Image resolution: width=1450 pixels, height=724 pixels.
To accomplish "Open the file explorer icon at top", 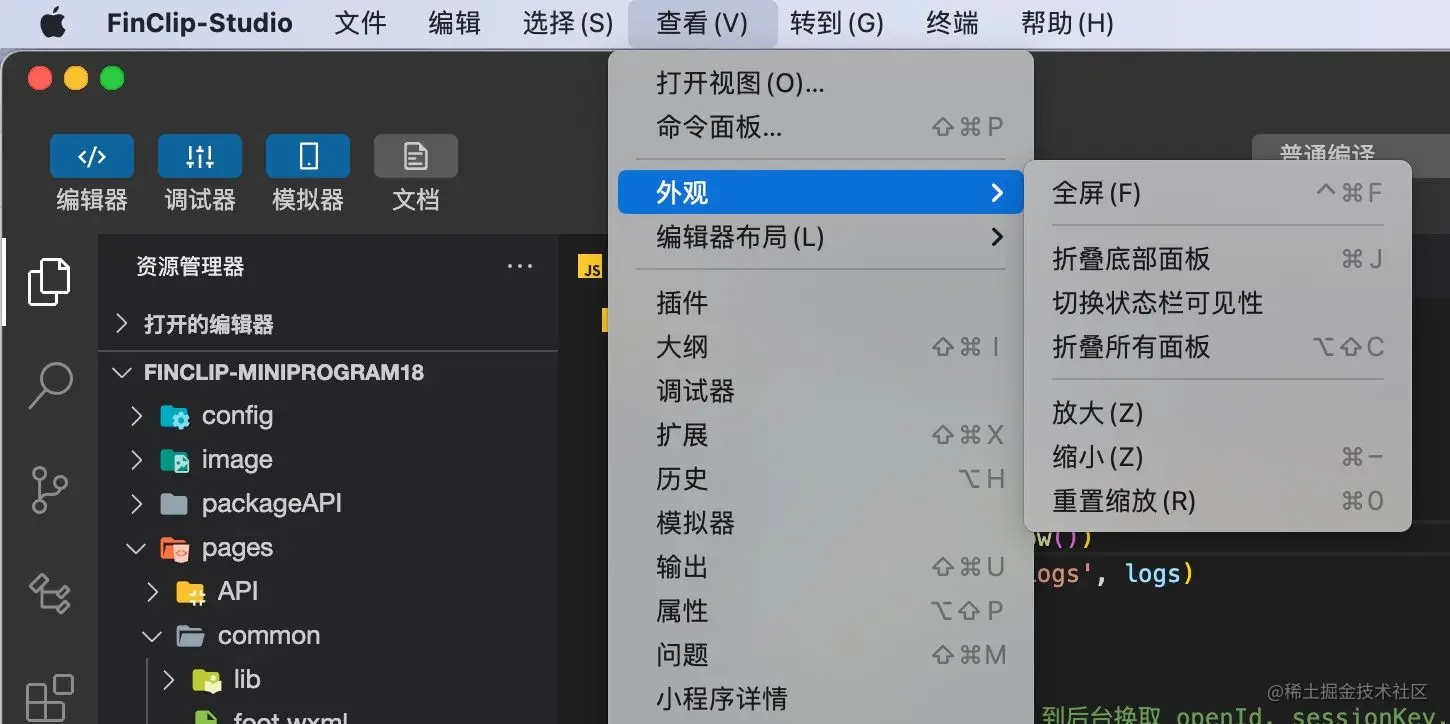I will tap(51, 281).
